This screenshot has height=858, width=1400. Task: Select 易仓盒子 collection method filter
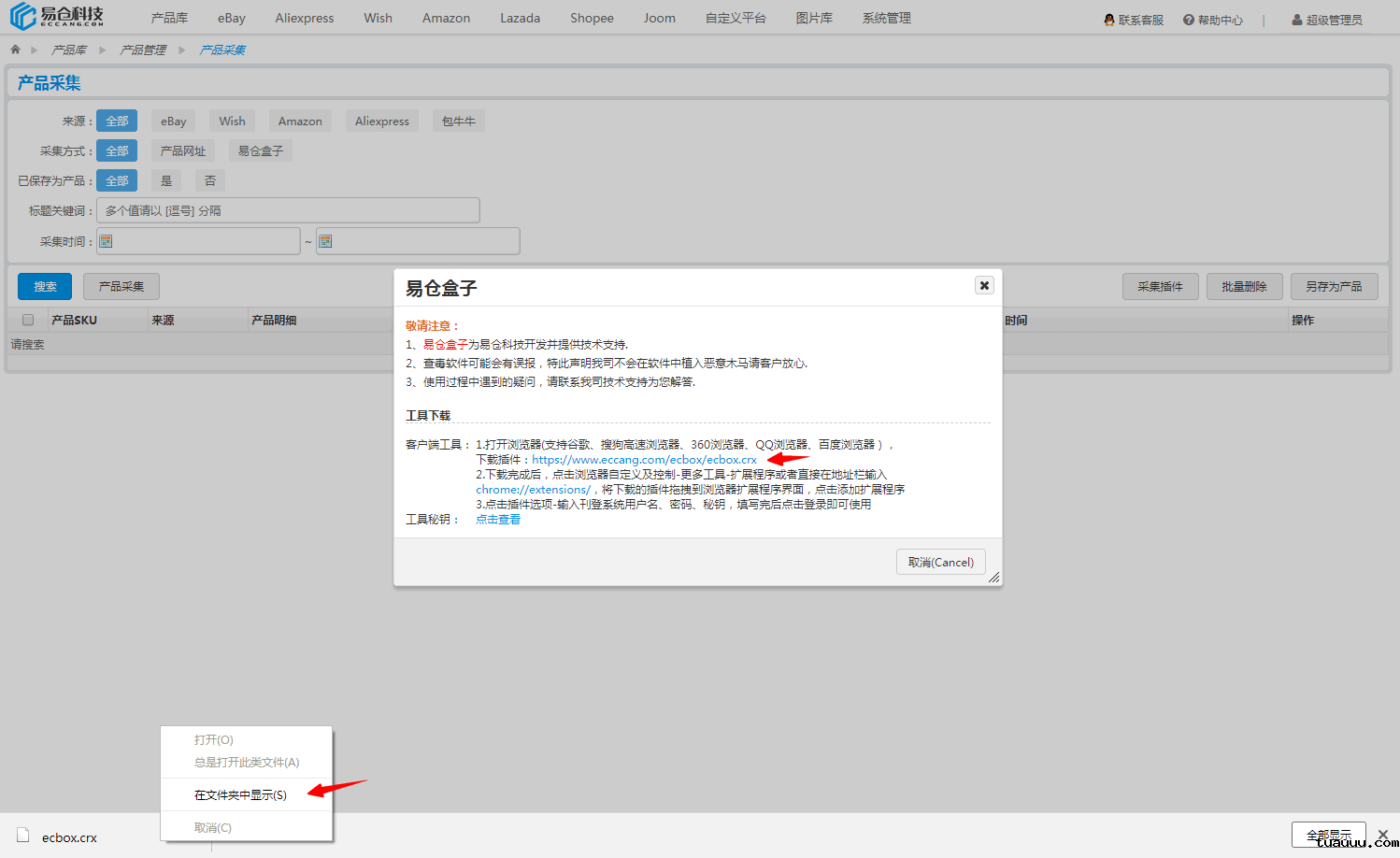point(260,150)
